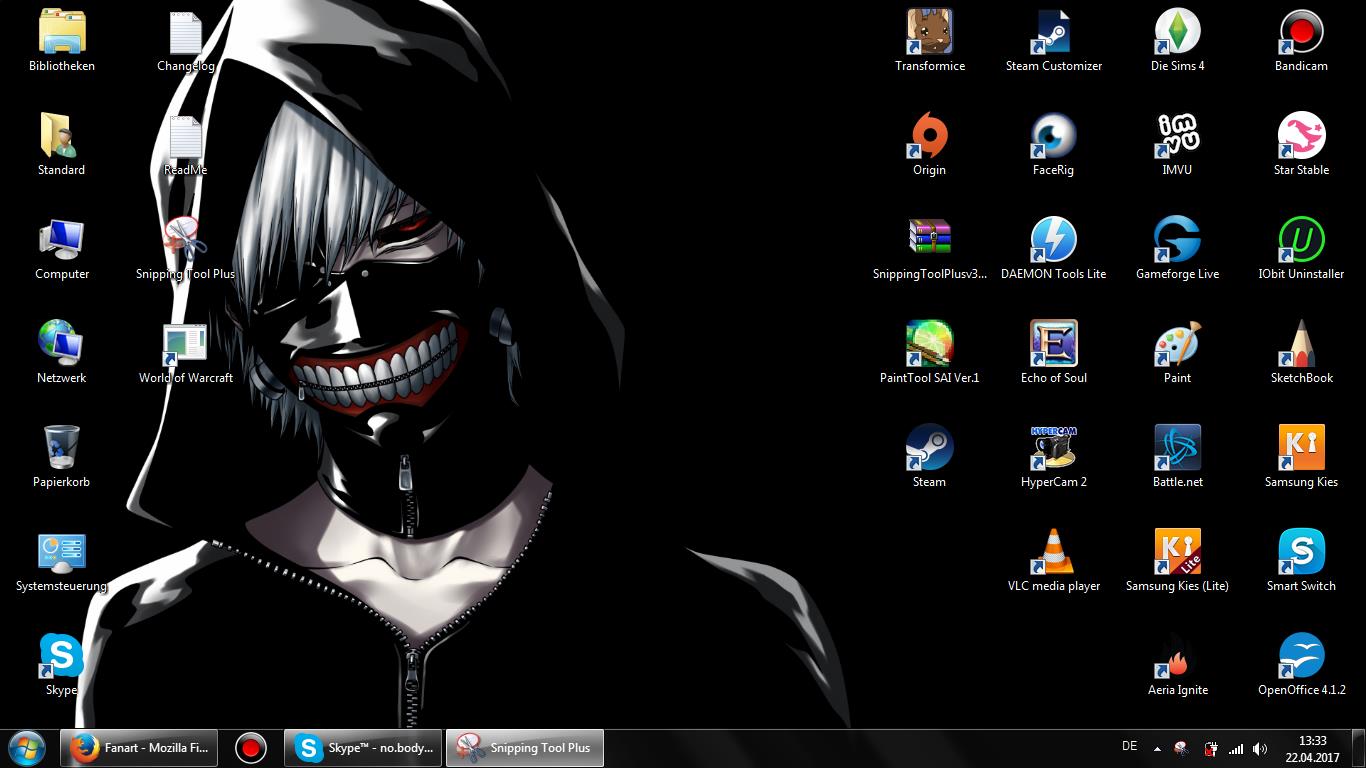Switch to the Skype taskbar window
The image size is (1366, 768).
363,748
